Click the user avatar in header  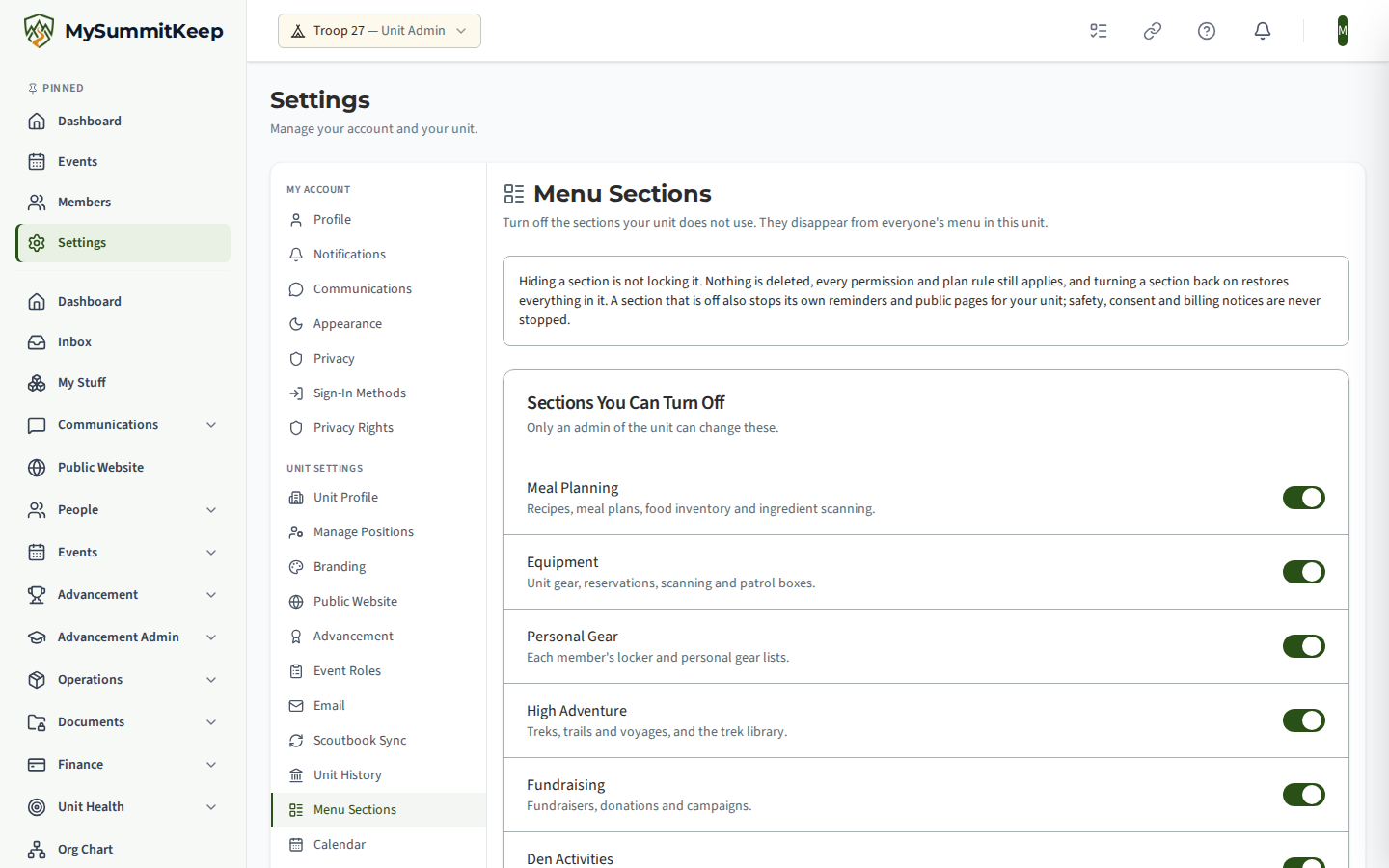click(1343, 31)
